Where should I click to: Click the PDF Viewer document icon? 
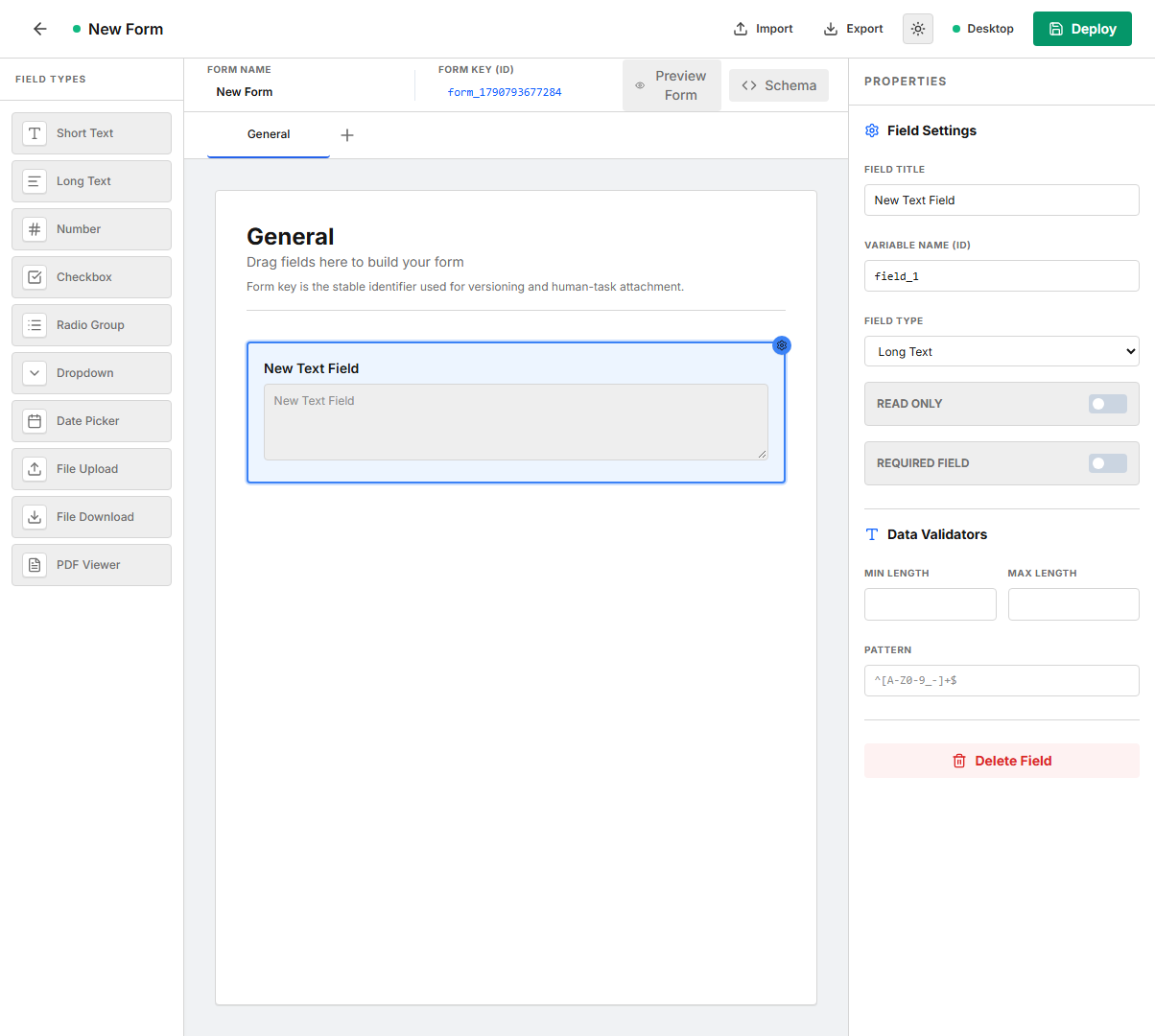click(x=35, y=565)
